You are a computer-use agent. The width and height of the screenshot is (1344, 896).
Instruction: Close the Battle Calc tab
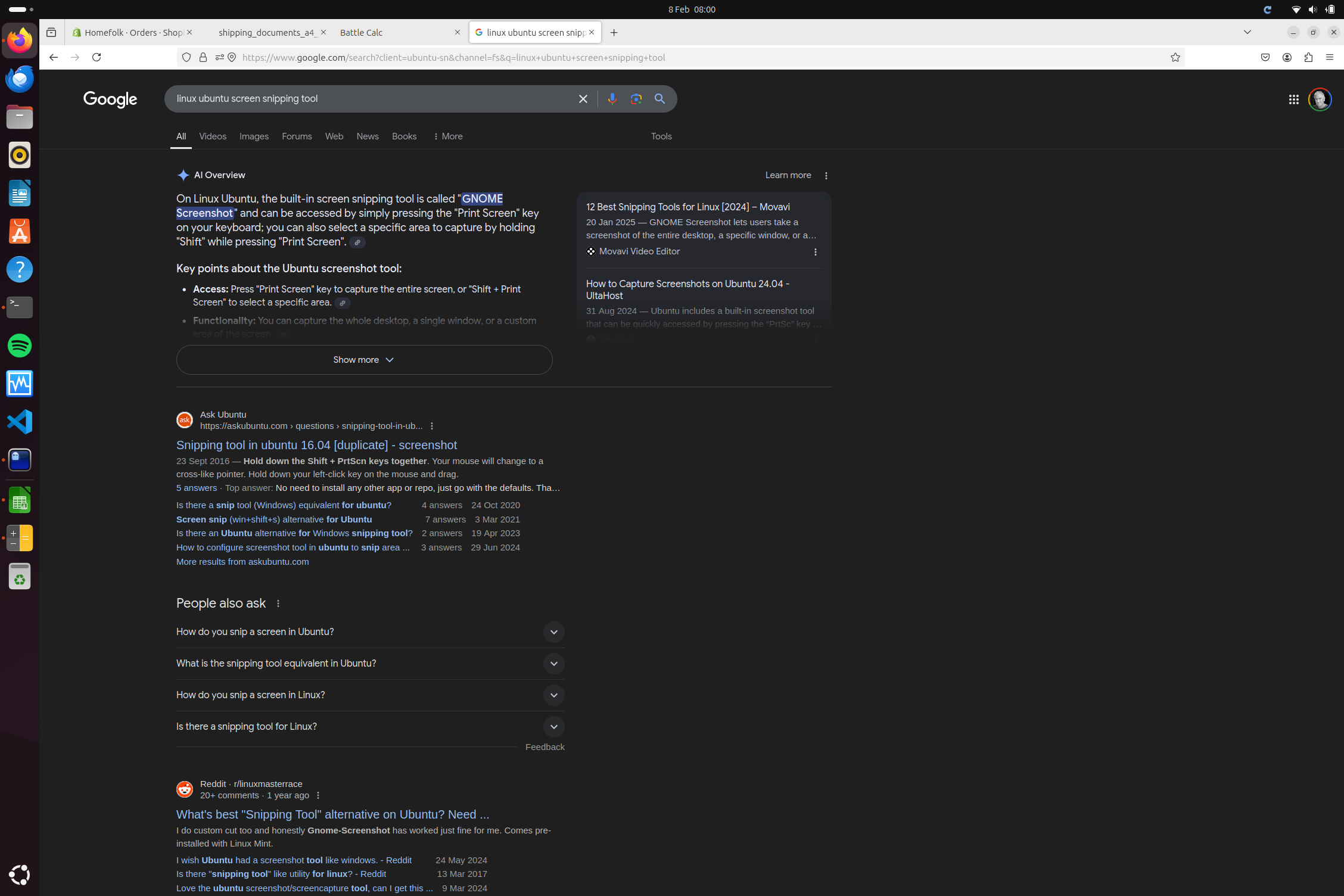457,32
